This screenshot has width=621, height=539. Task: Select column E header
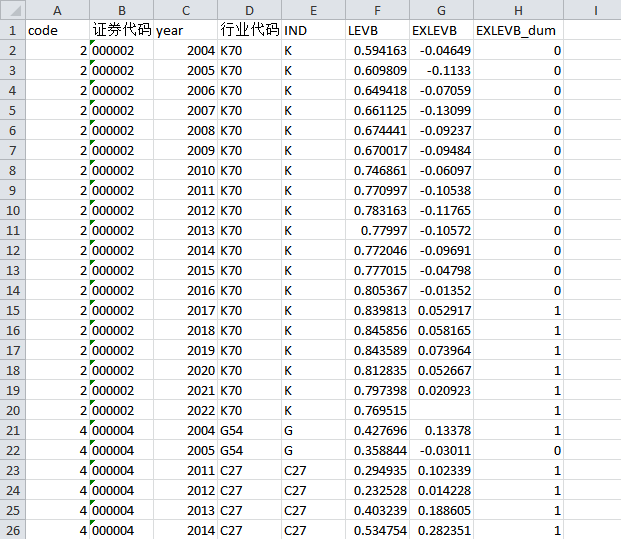313,10
